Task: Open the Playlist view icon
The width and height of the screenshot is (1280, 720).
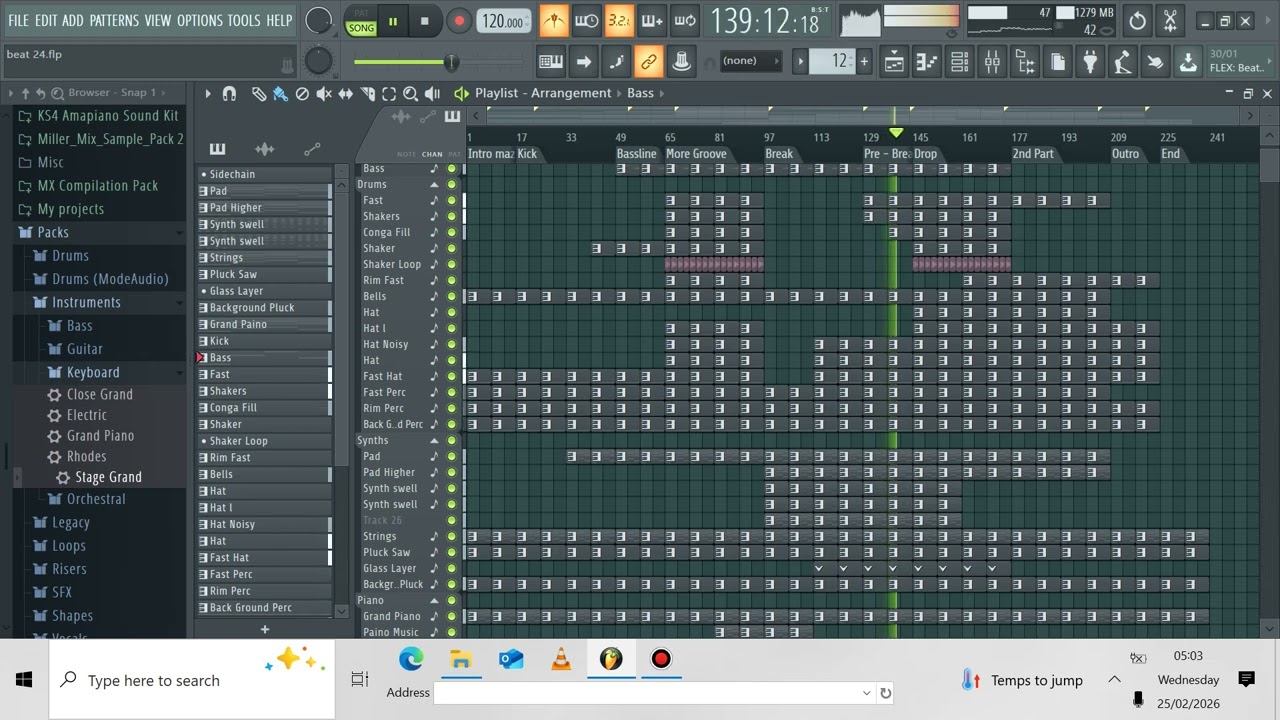Action: (894, 62)
